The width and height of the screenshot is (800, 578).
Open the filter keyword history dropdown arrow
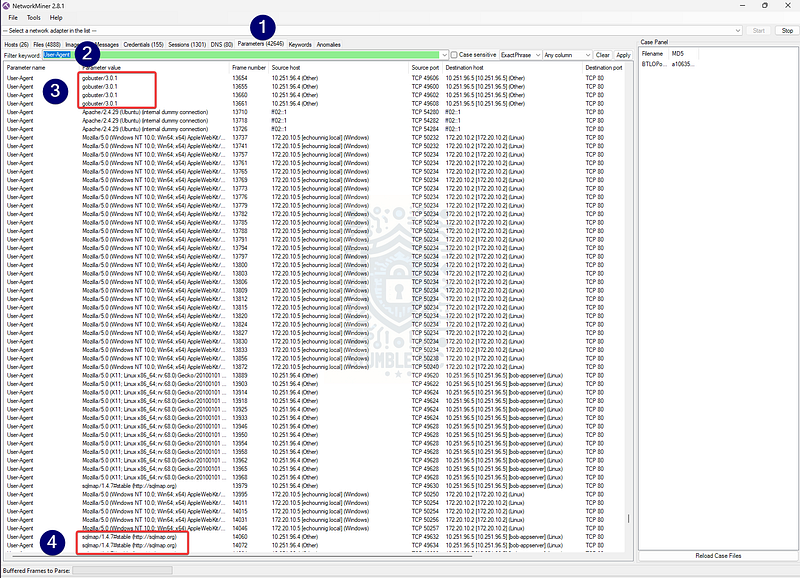coord(444,55)
